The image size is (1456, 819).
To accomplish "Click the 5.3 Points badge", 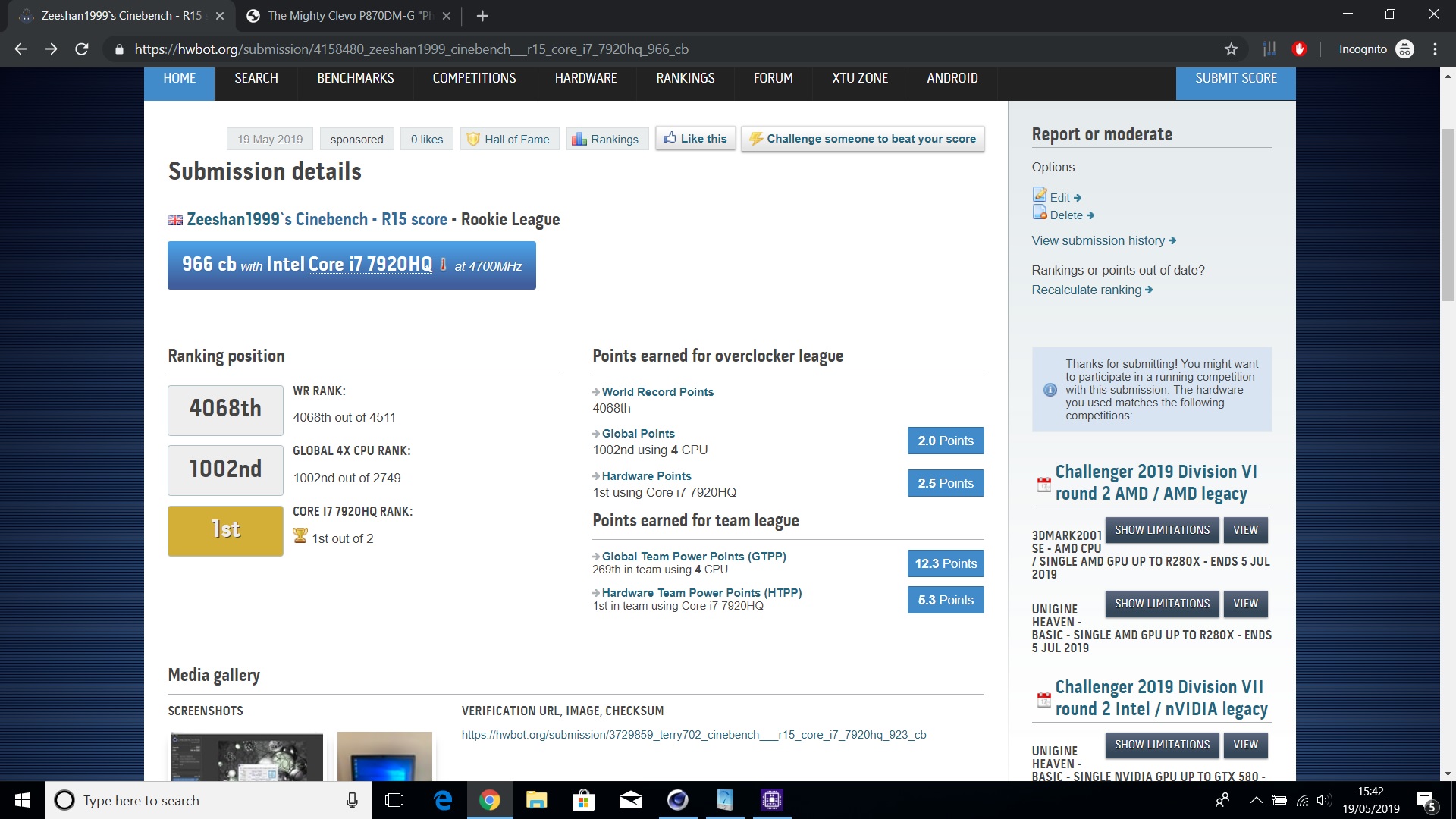I will point(946,600).
